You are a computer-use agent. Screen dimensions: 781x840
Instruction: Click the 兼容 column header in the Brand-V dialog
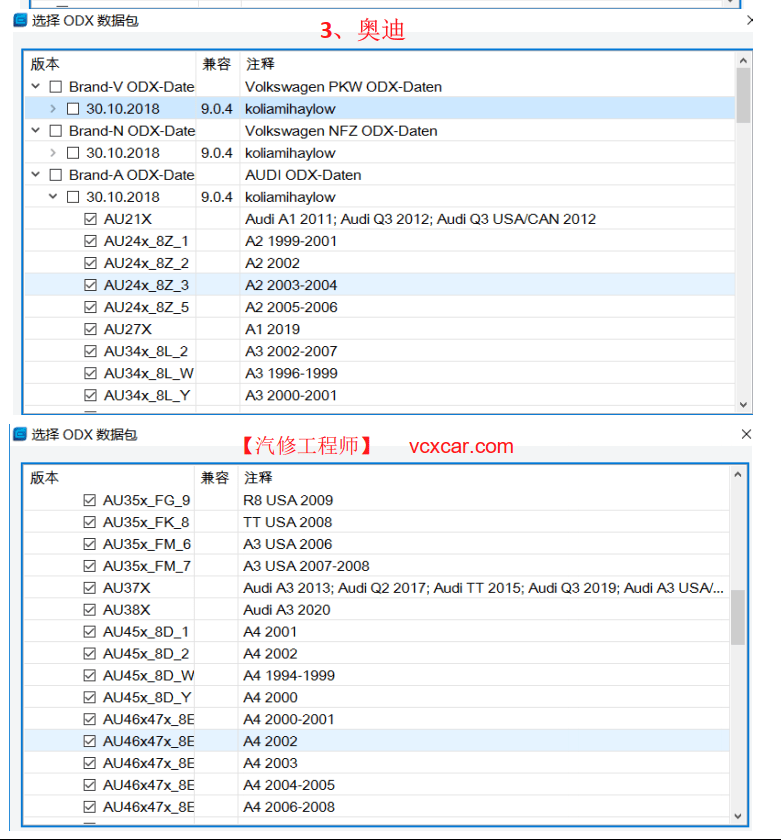[x=216, y=64]
